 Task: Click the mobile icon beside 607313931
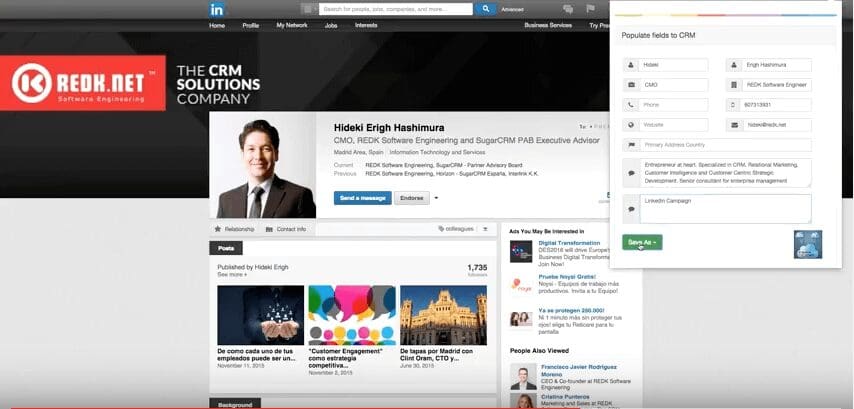(x=734, y=105)
